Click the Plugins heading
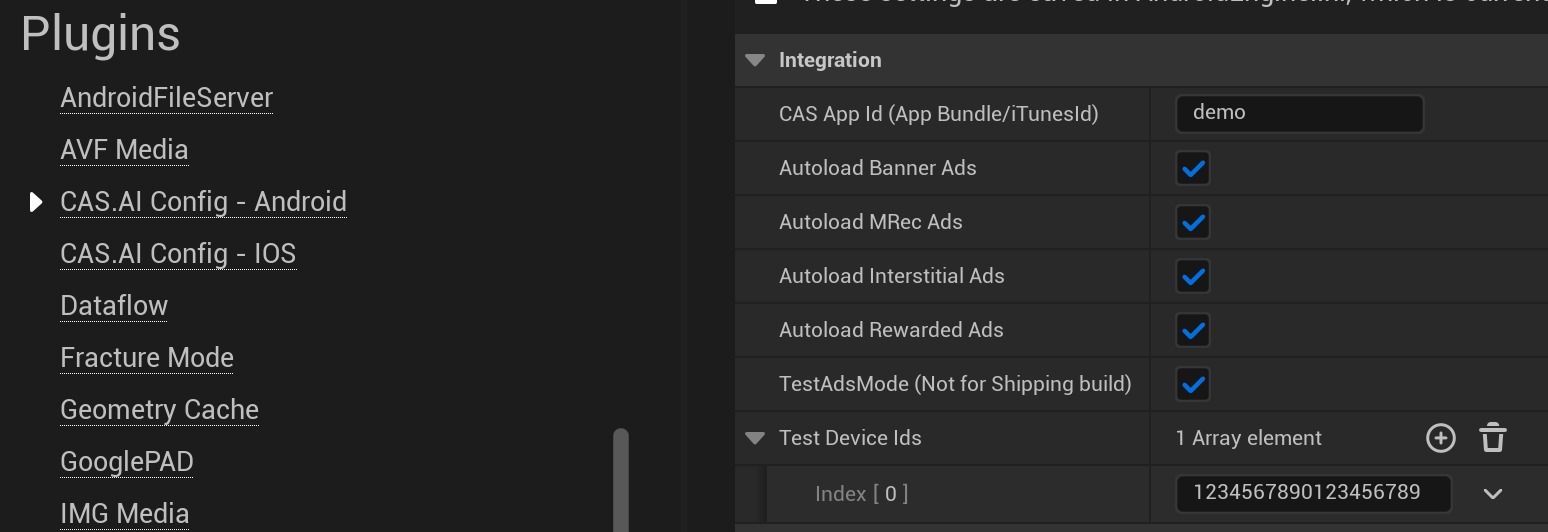 coord(100,34)
